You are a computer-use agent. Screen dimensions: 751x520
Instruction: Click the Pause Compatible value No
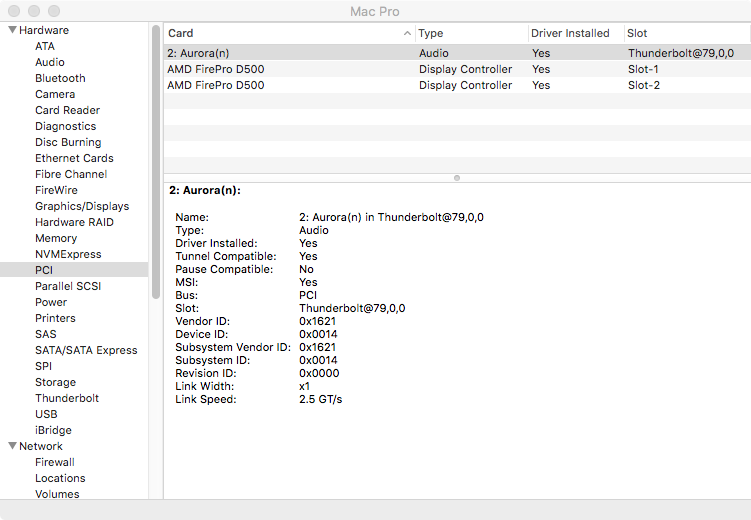coord(306,269)
